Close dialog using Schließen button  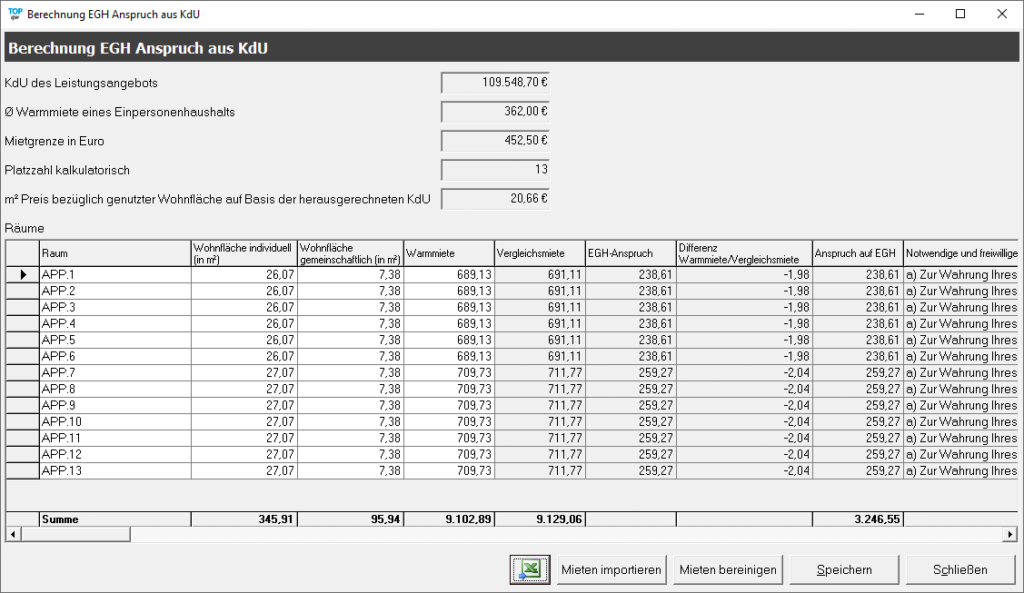coord(960,569)
